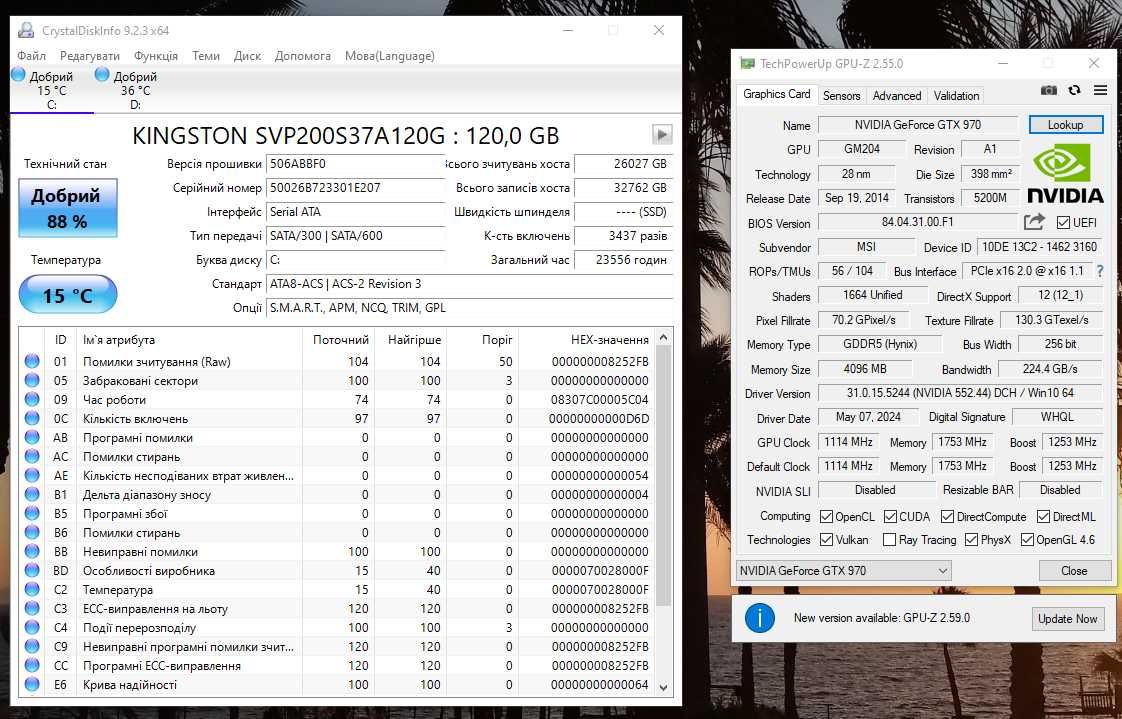Click the next-disk play arrow button
Screen dimensions: 1122x719
[662, 134]
